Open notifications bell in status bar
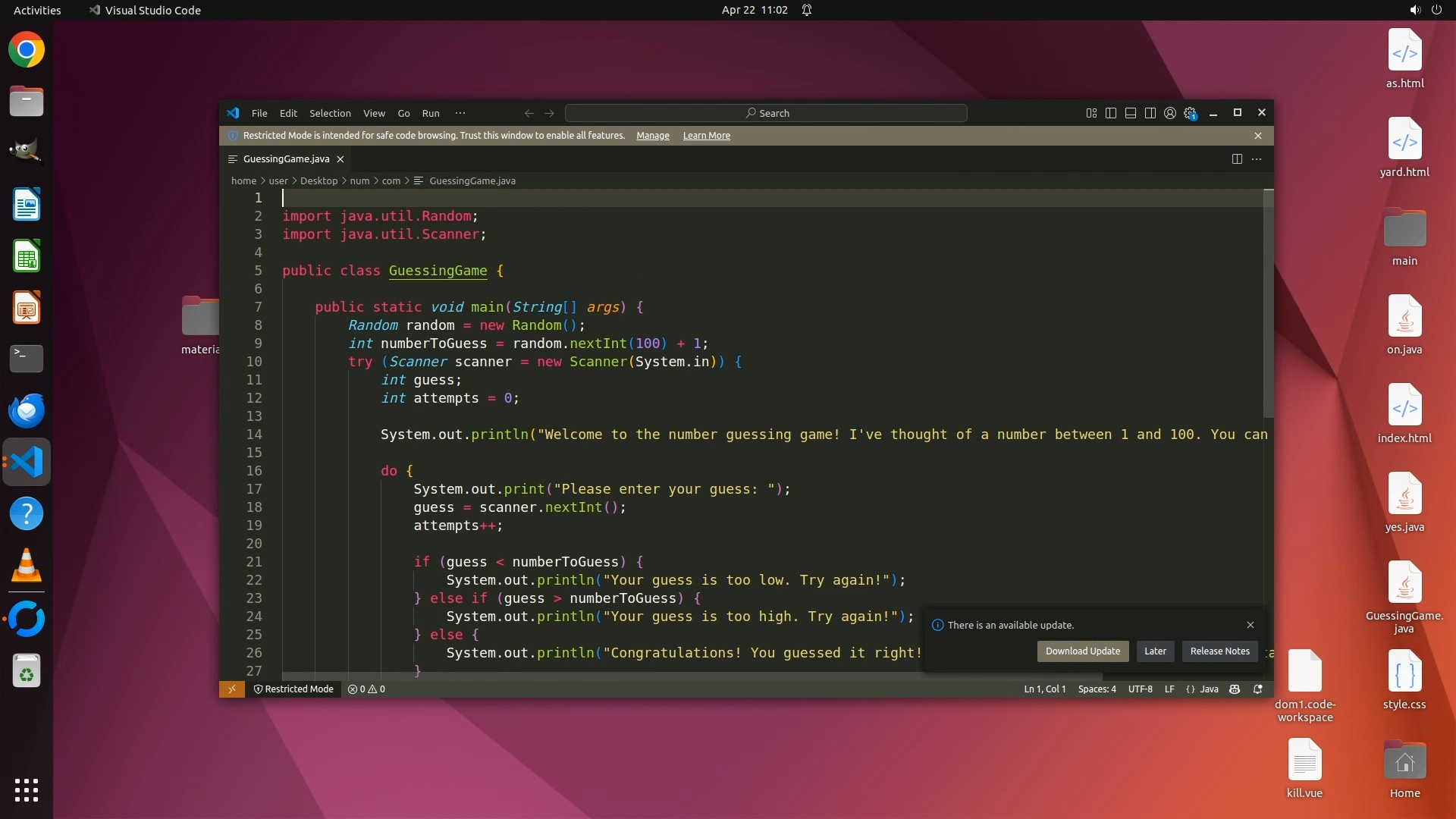 pos(1258,689)
